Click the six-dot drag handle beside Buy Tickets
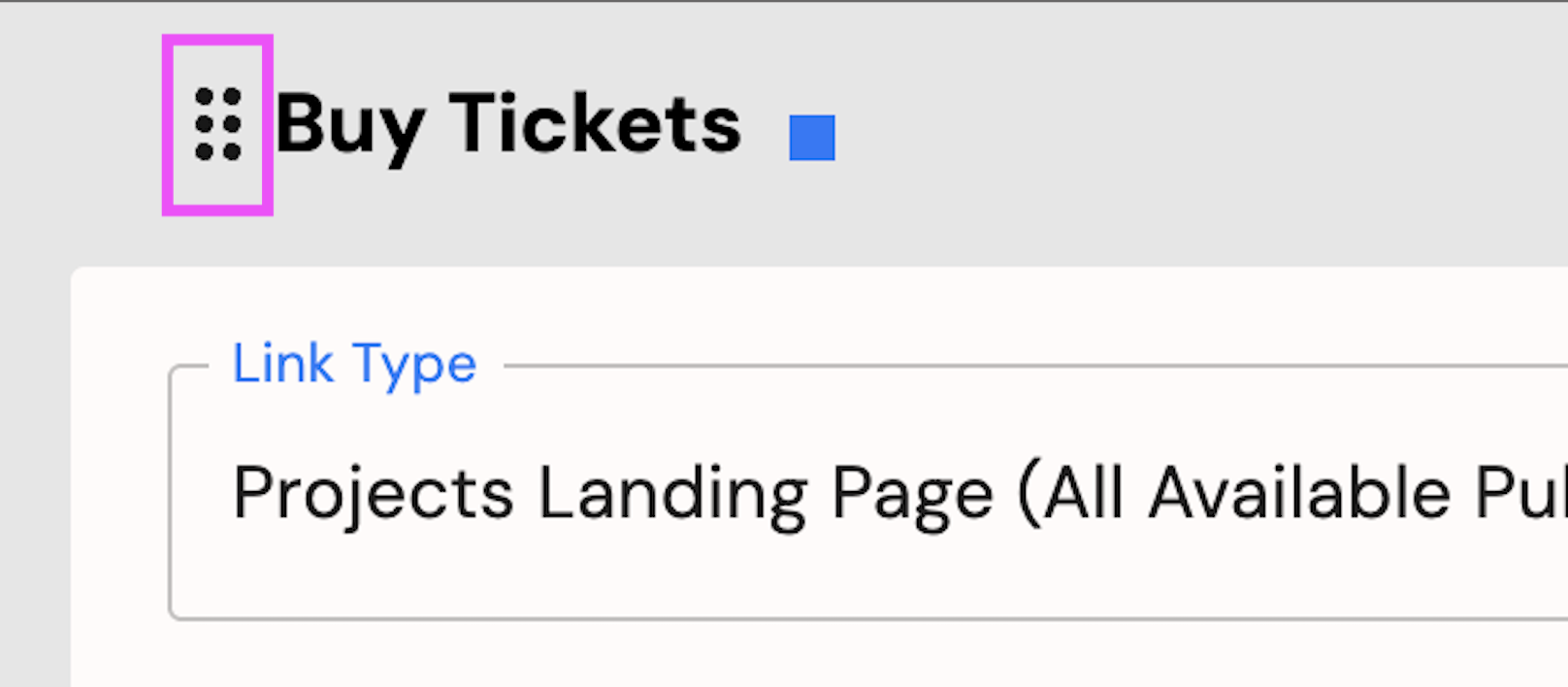The image size is (1568, 687). tap(217, 124)
